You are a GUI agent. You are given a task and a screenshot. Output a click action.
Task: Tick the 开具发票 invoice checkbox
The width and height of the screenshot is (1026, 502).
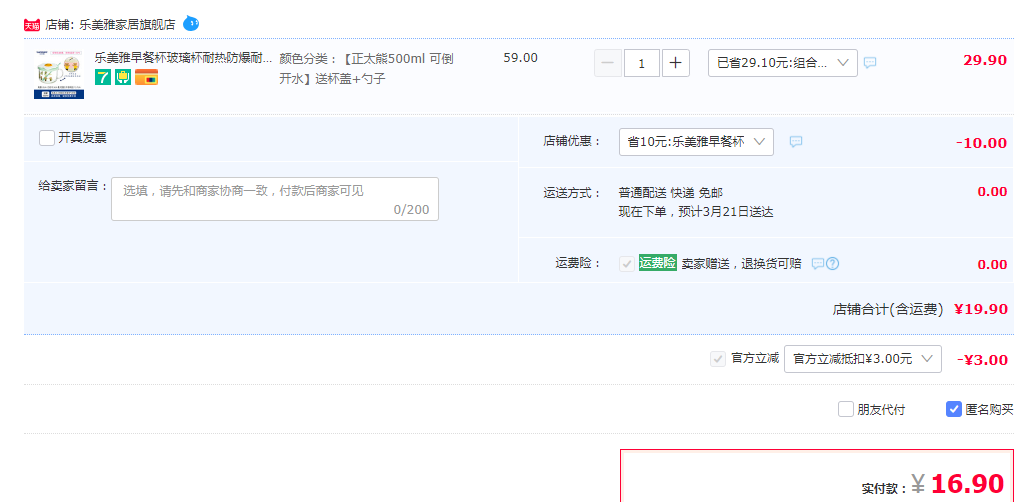point(46,138)
